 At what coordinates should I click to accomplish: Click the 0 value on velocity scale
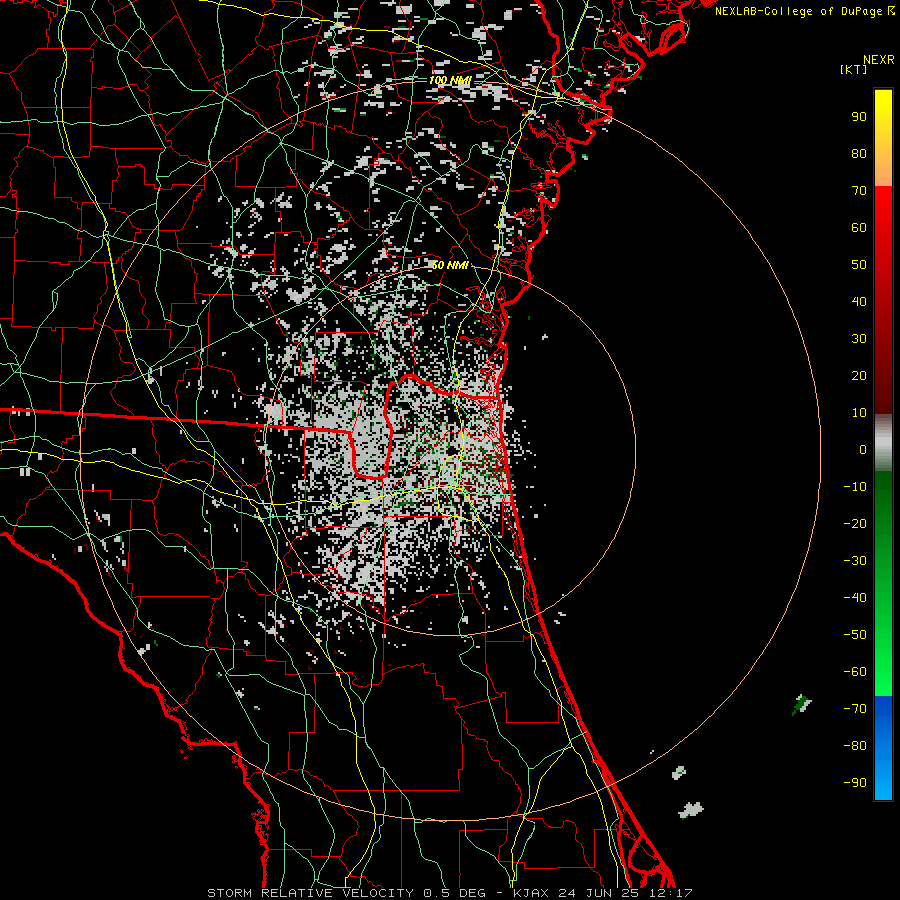coord(863,449)
